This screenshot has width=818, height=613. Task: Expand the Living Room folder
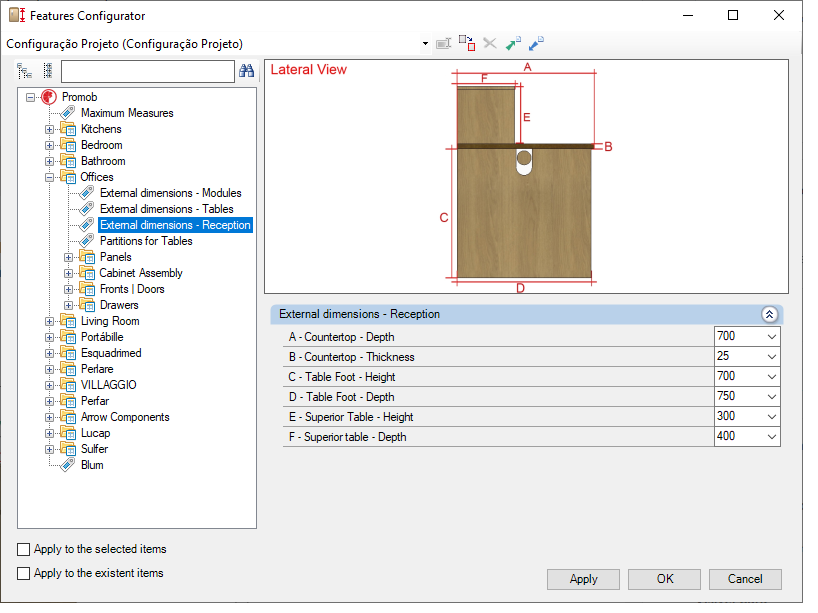[50, 322]
